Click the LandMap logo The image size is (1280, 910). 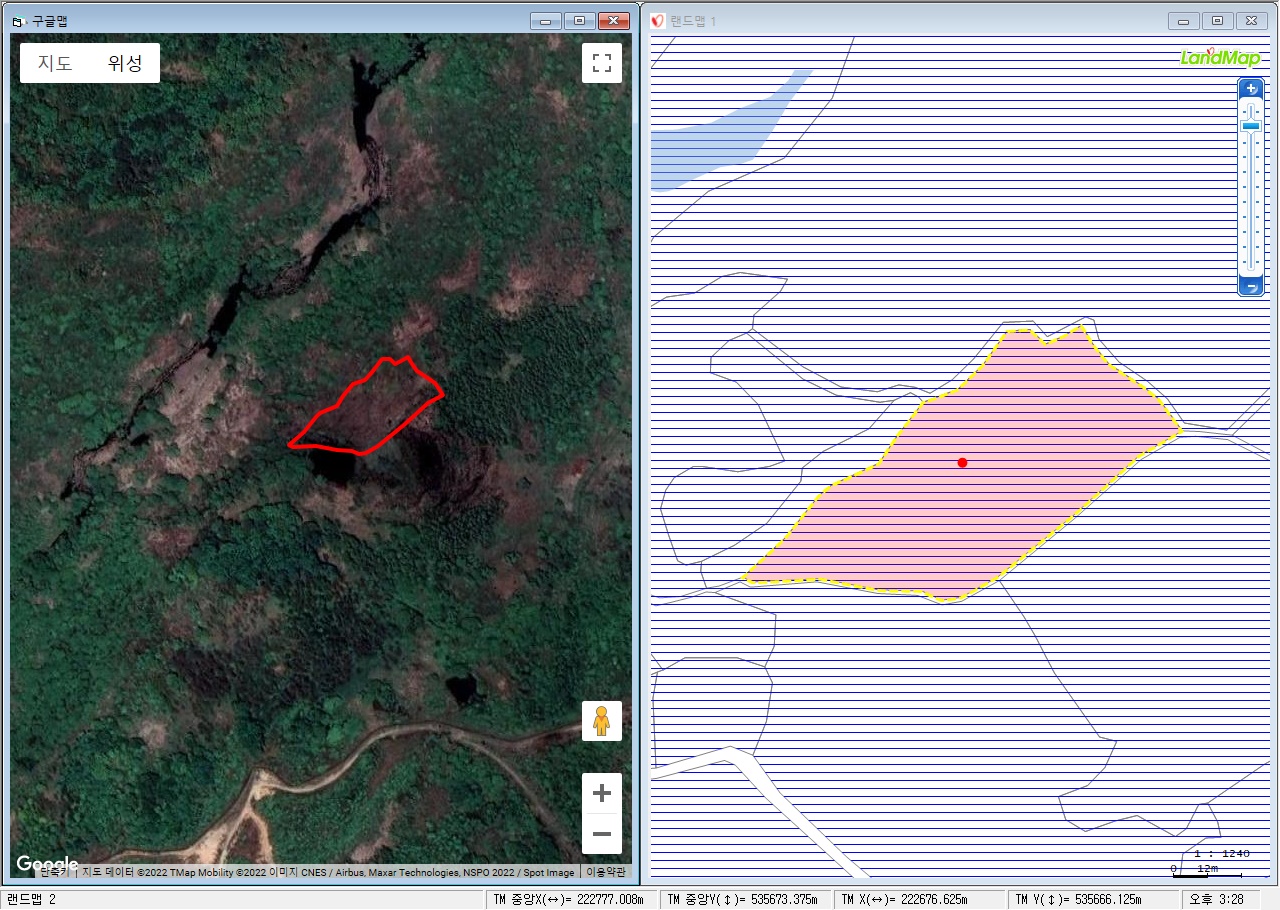(x=1220, y=57)
